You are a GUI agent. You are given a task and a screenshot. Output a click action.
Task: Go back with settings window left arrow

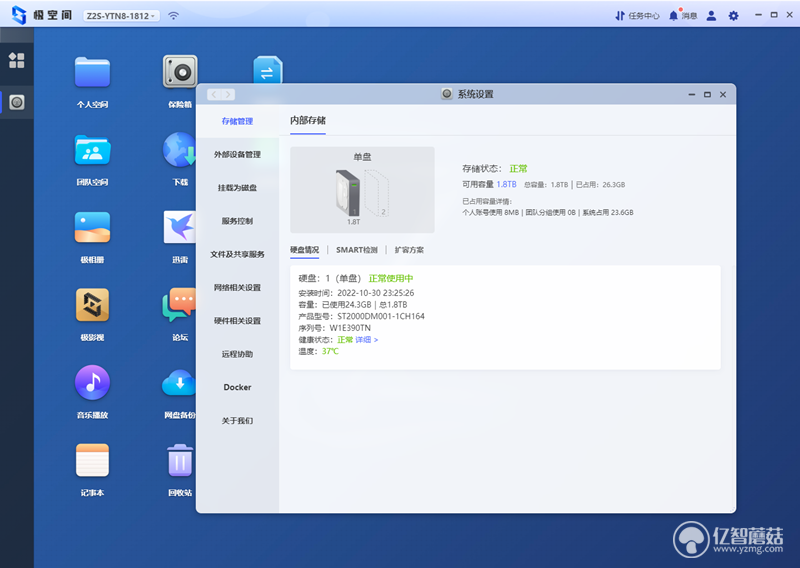click(x=214, y=94)
